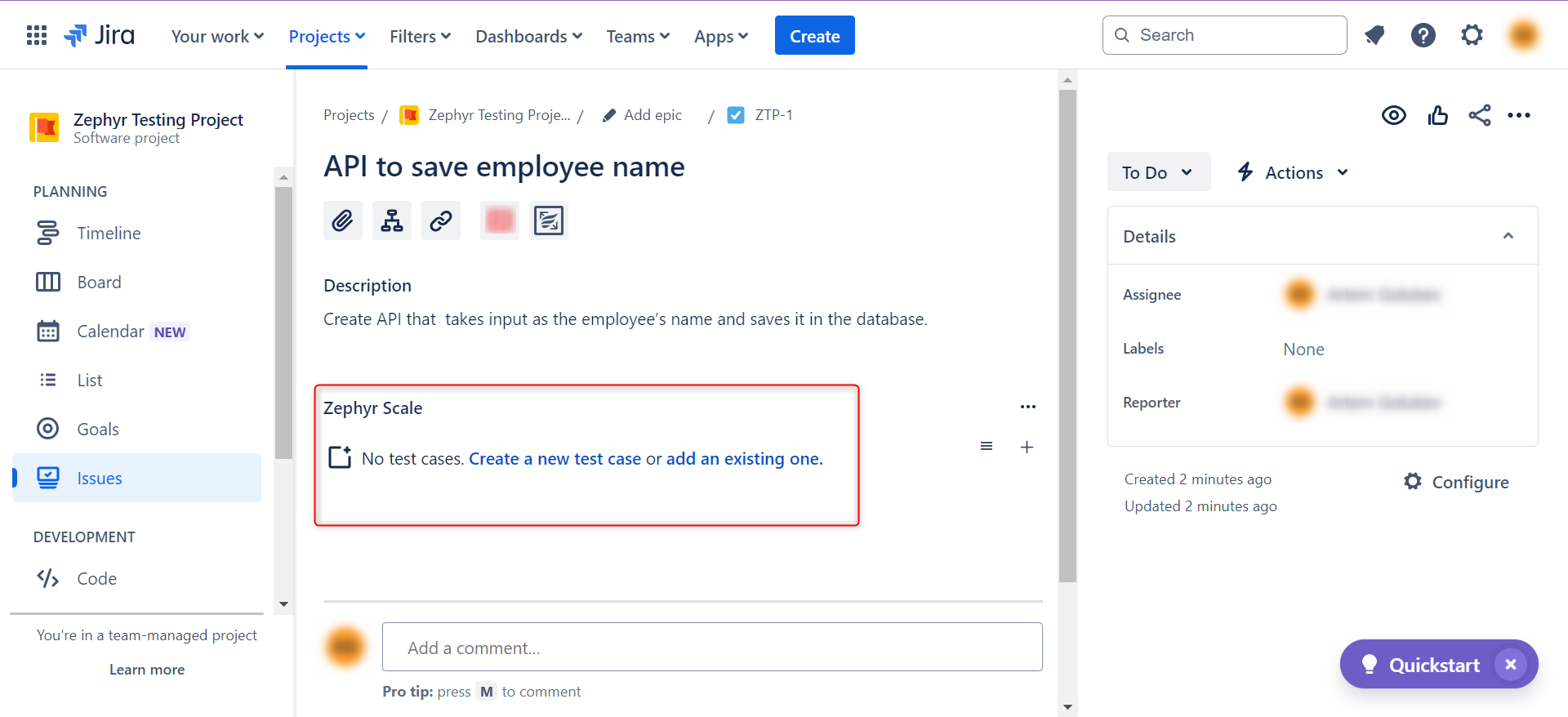Open Goals in the sidebar
The height and width of the screenshot is (717, 1568).
click(137, 430)
